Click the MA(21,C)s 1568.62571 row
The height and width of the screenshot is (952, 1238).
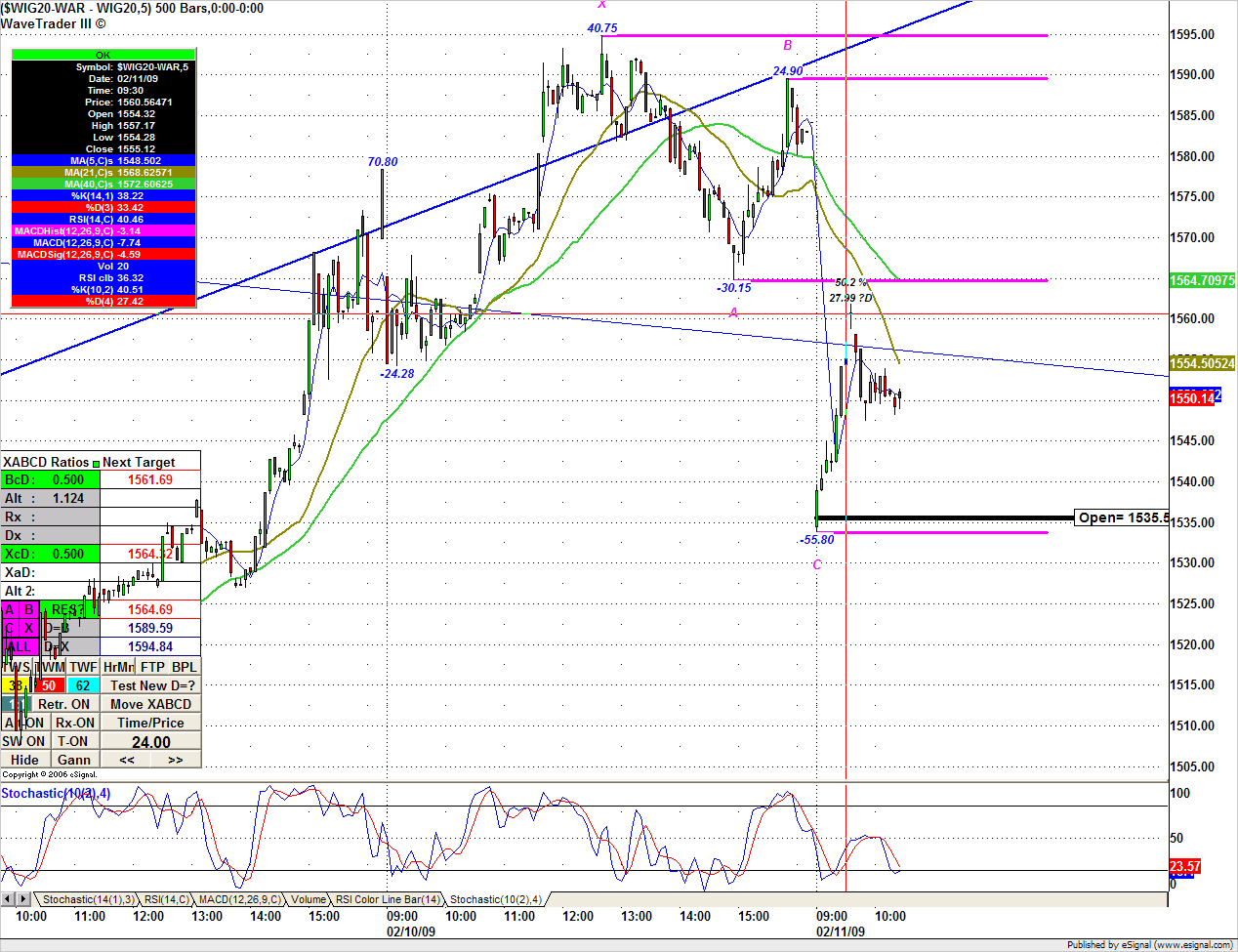coord(103,172)
